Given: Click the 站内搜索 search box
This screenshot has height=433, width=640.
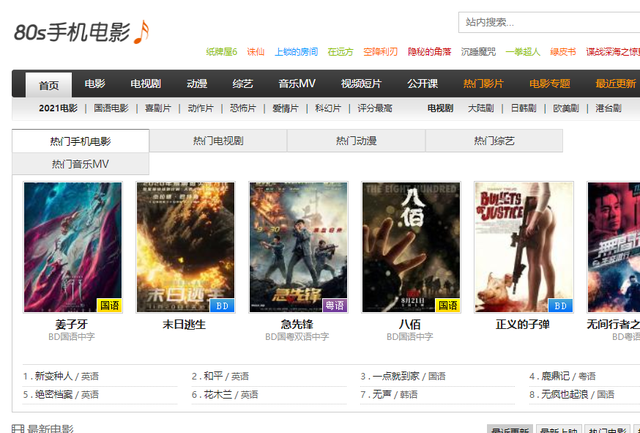Looking at the screenshot, I should tap(549, 22).
